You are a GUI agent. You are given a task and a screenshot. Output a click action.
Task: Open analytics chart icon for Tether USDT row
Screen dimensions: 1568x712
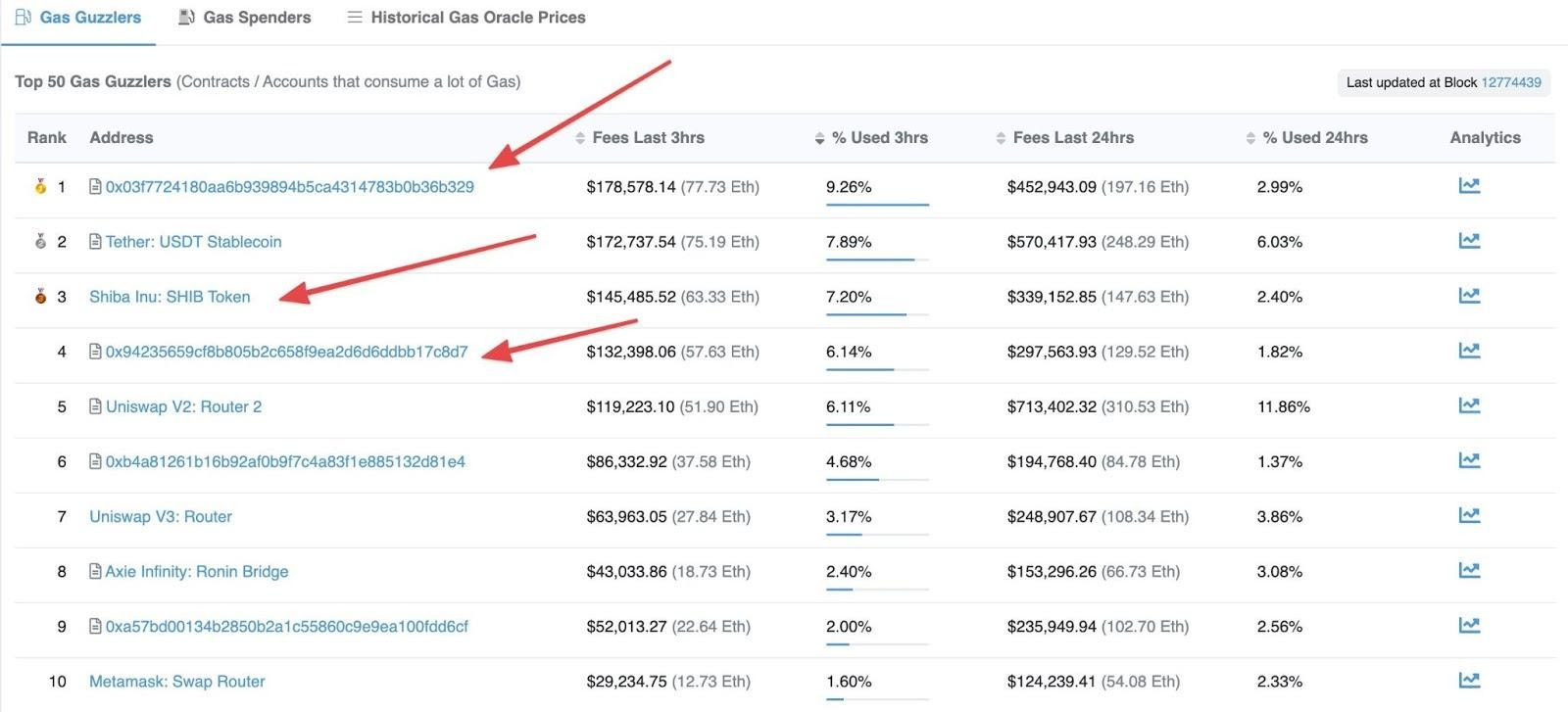[x=1469, y=241]
